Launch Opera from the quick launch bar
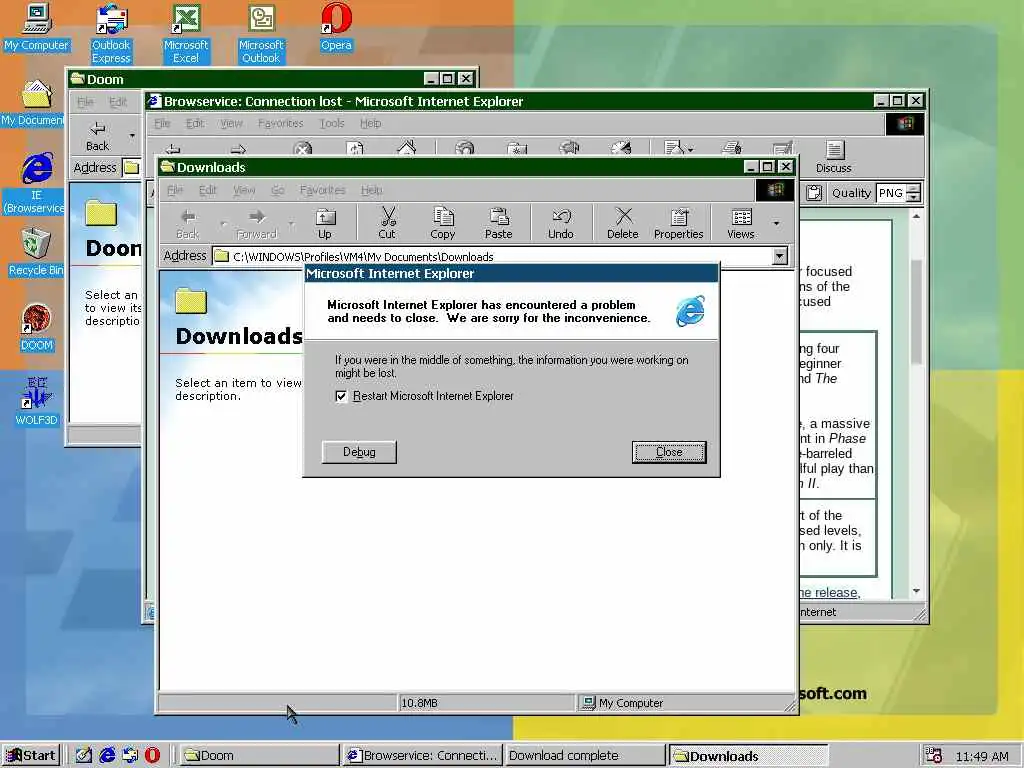Viewport: 1024px width, 768px height. (x=152, y=756)
